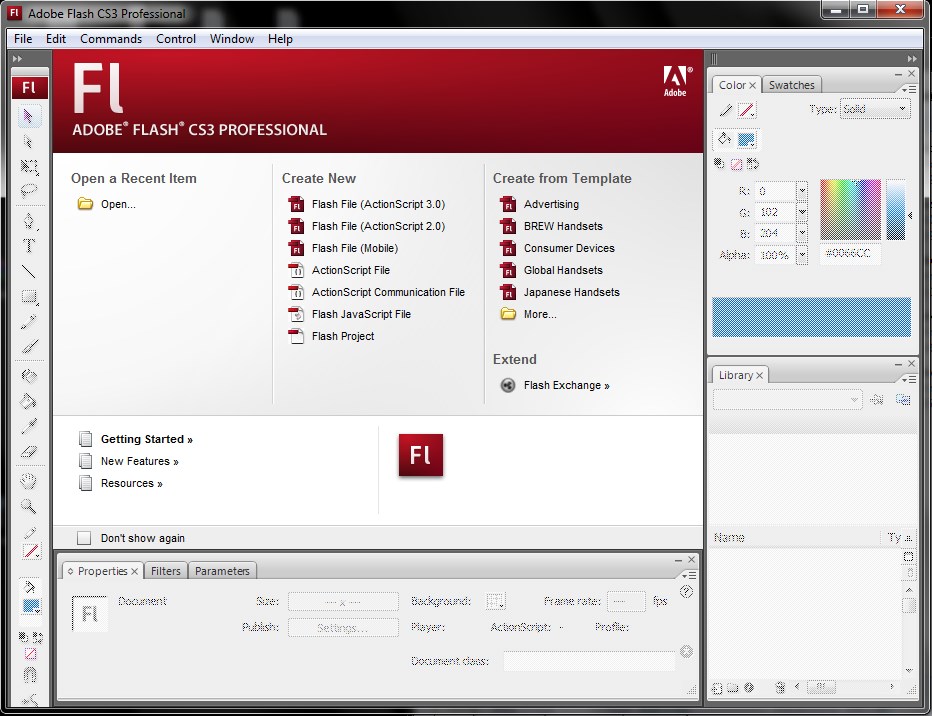Image resolution: width=932 pixels, height=716 pixels.
Task: Collapse the right panel dock arrows
Action: [912, 58]
